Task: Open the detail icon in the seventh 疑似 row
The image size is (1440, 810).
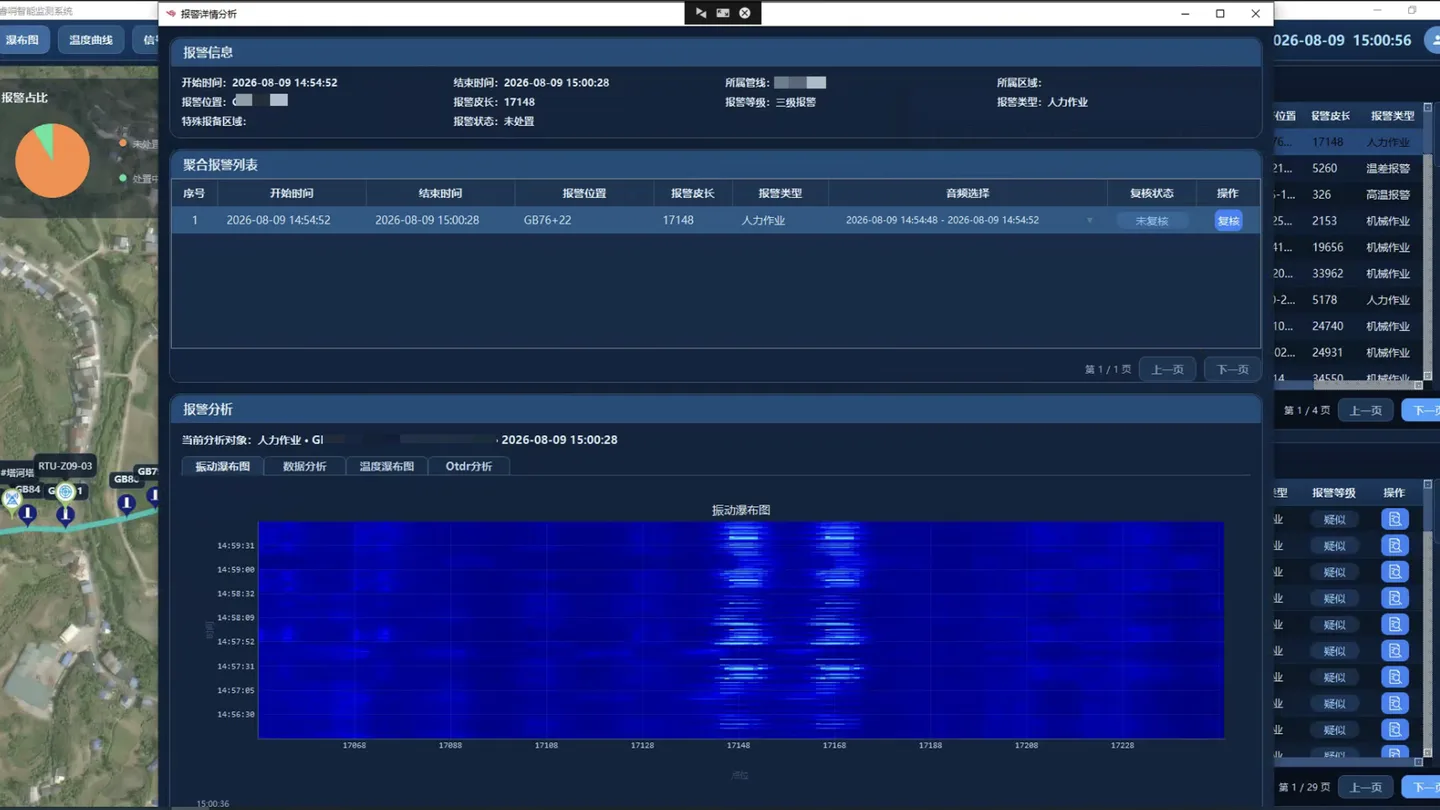Action: click(1394, 677)
